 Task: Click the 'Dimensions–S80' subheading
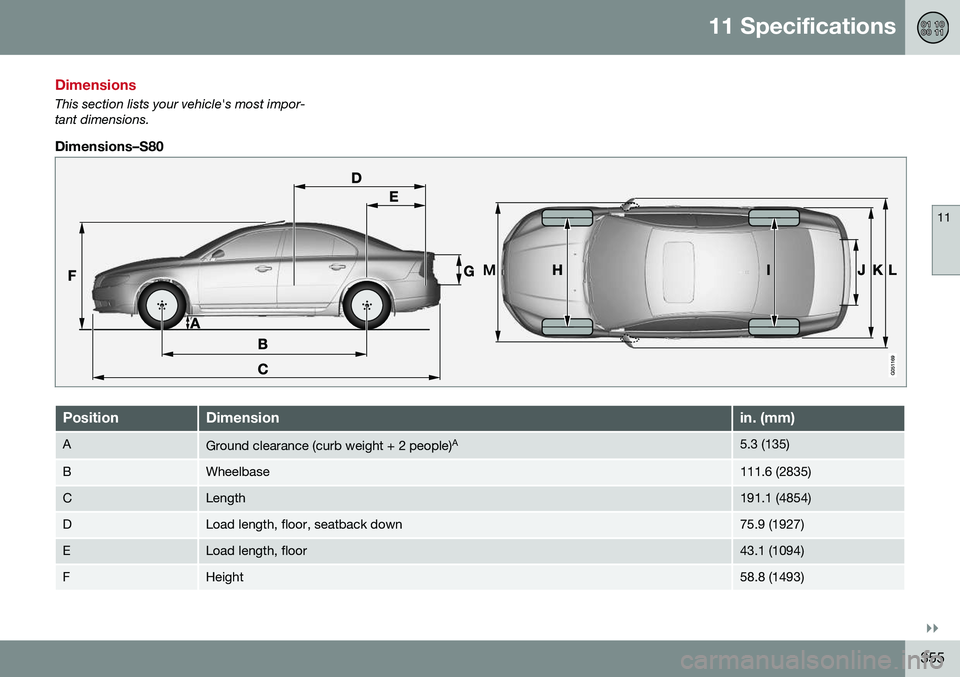tap(109, 146)
